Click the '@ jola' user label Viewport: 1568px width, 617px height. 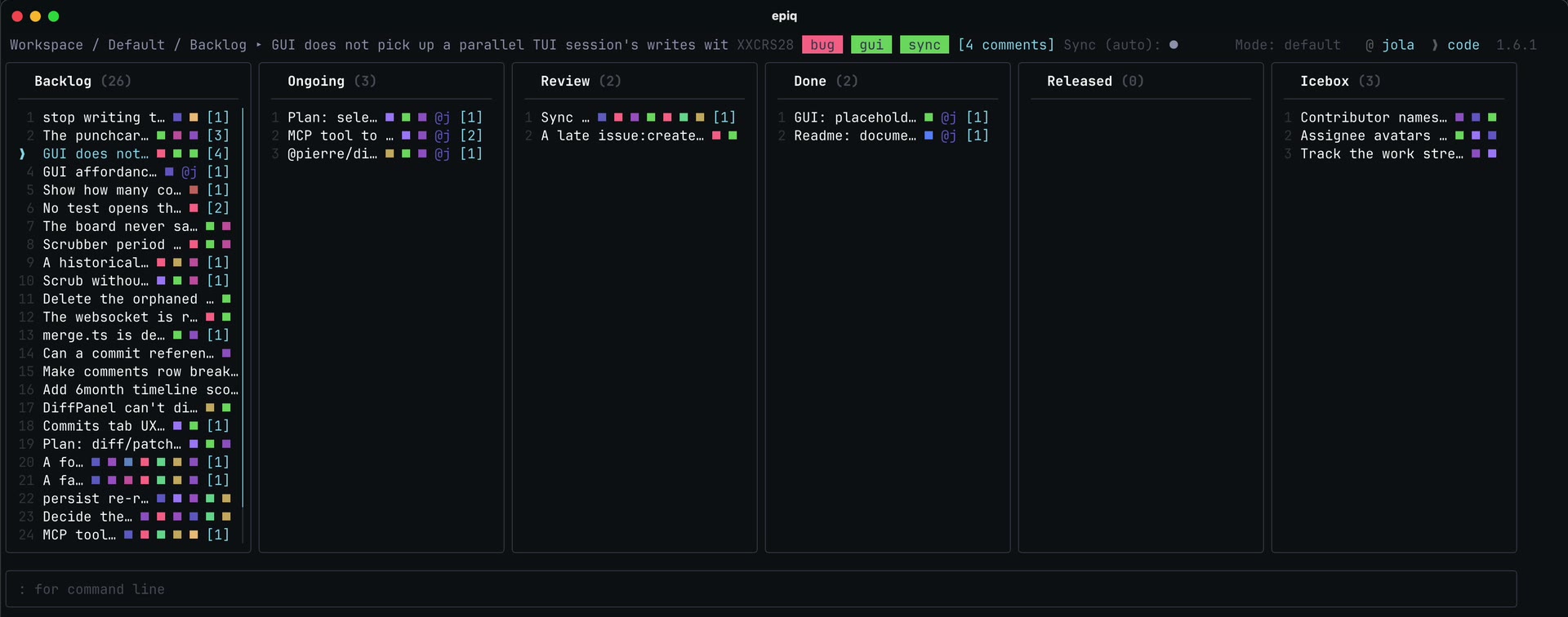pyautogui.click(x=1390, y=45)
